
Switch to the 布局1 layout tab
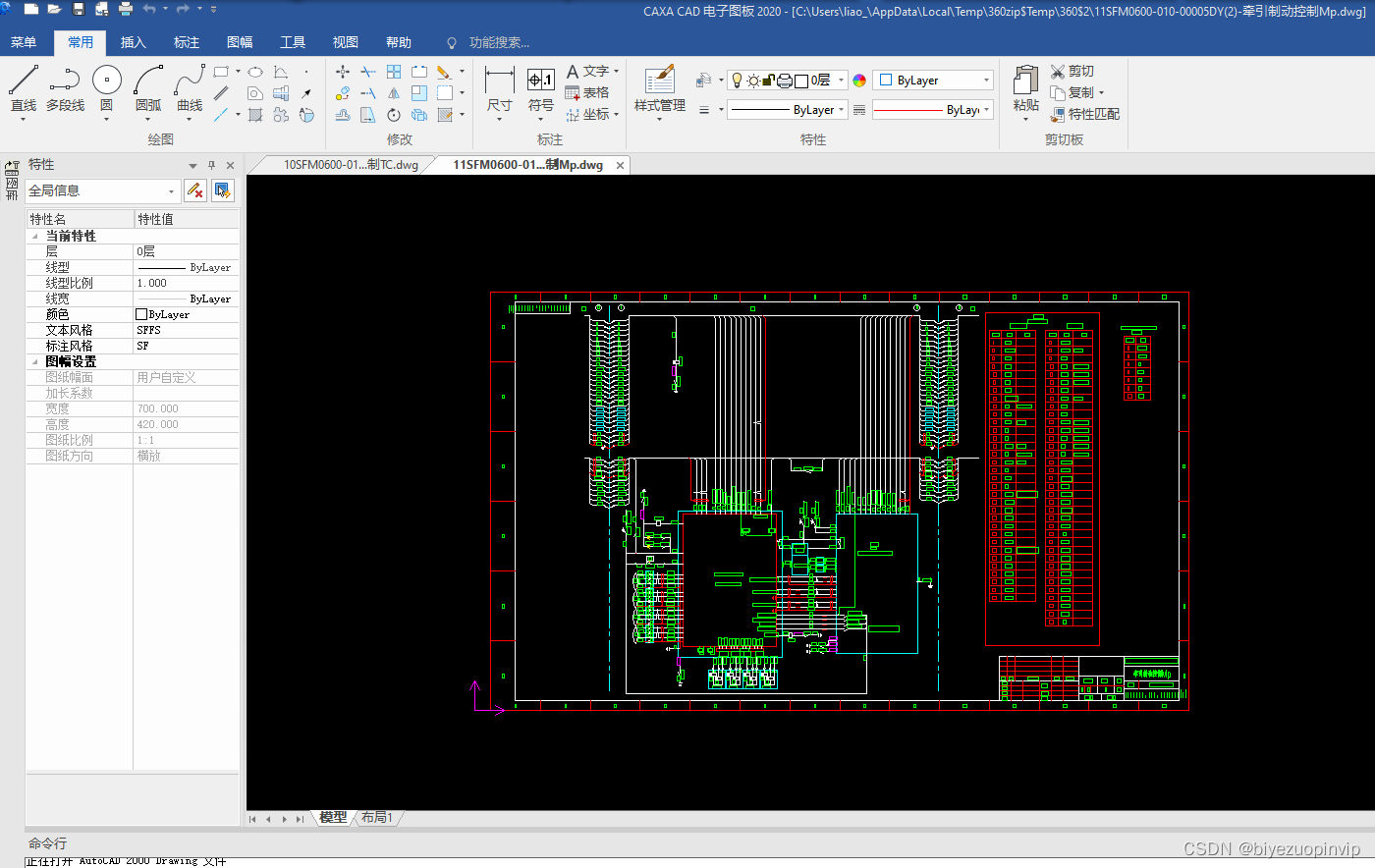click(x=377, y=817)
